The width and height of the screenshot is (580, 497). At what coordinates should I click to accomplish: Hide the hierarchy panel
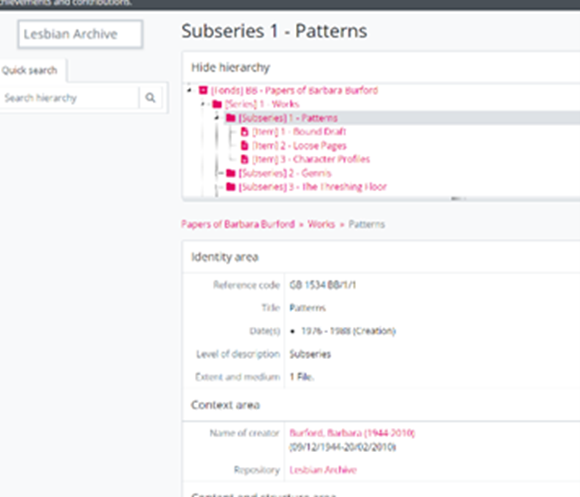click(x=230, y=67)
